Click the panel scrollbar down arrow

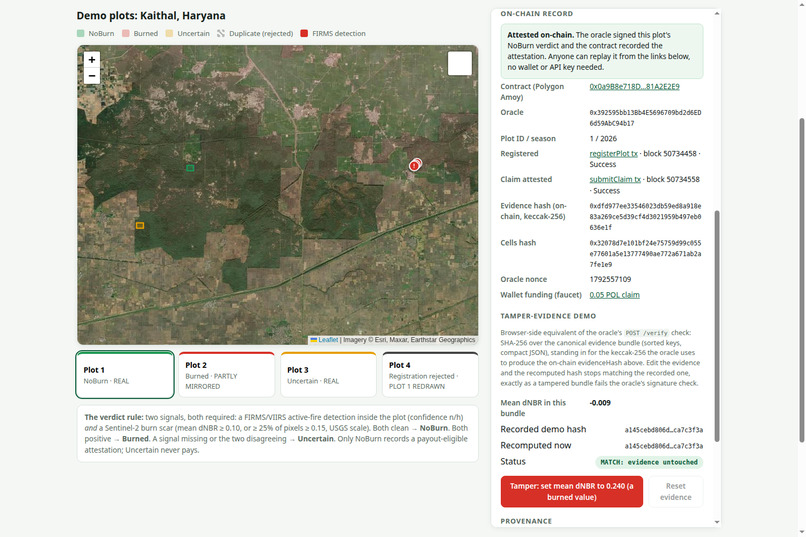(717, 522)
